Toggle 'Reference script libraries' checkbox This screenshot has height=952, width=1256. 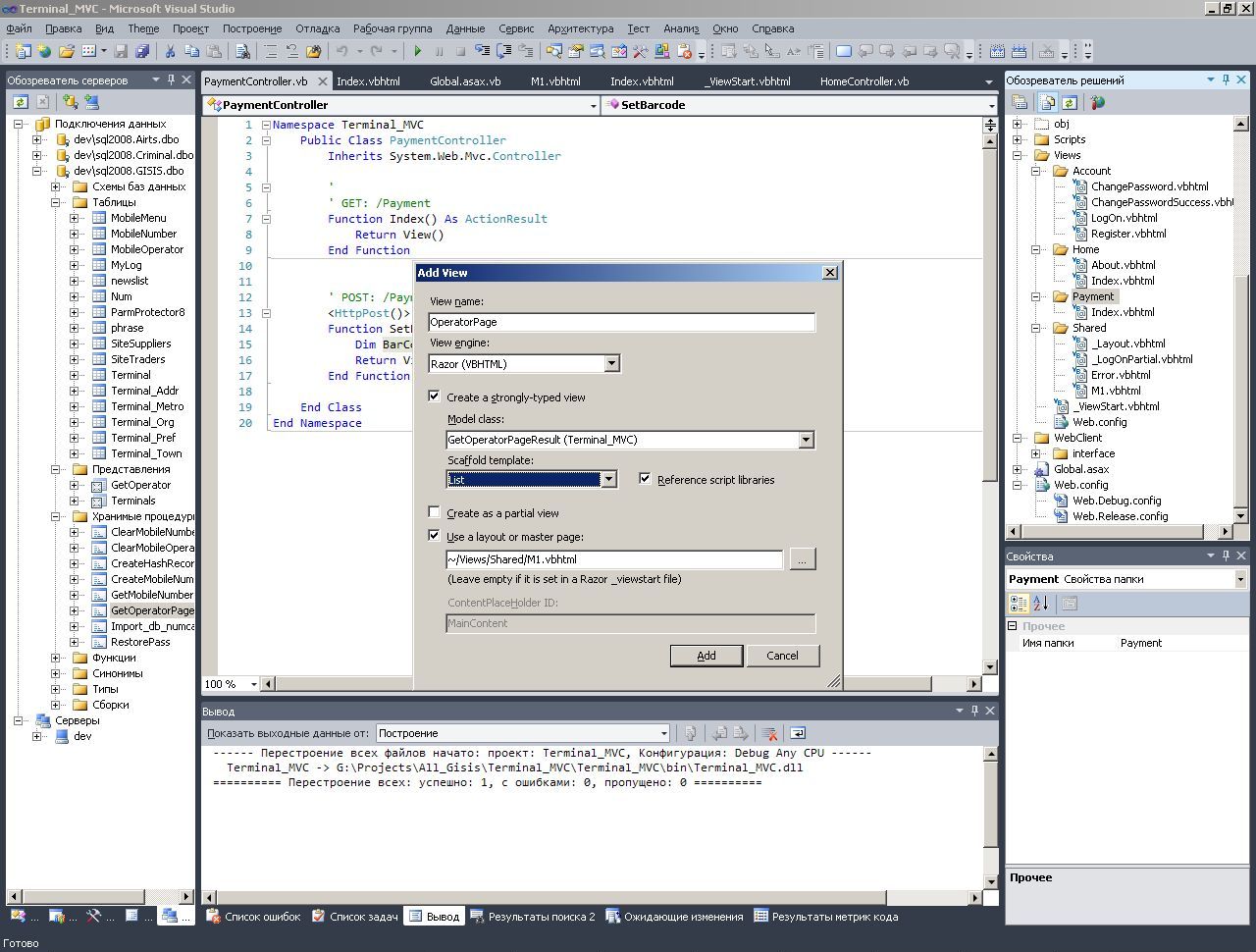(645, 479)
